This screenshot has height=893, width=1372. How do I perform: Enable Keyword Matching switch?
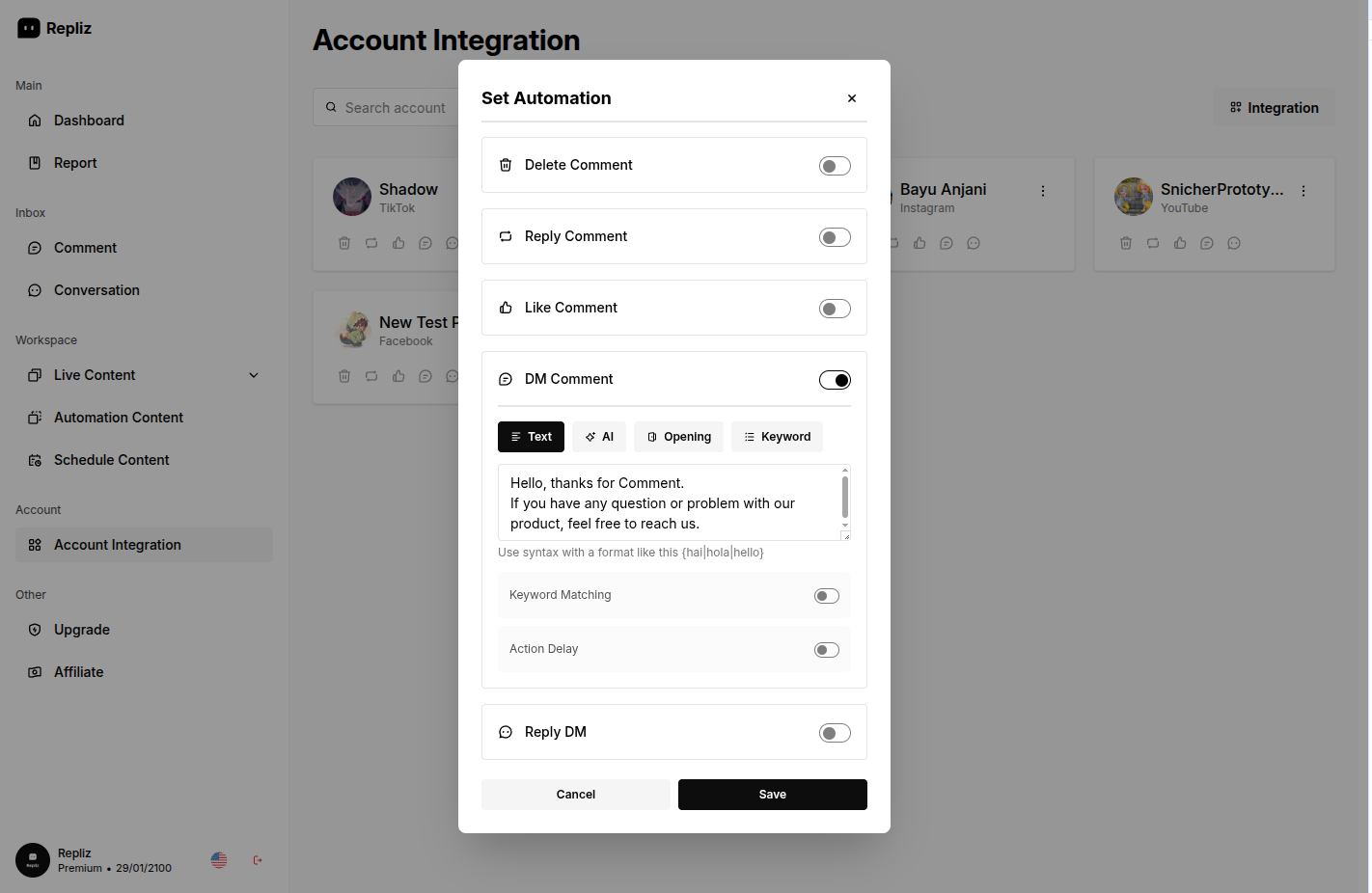tap(827, 596)
